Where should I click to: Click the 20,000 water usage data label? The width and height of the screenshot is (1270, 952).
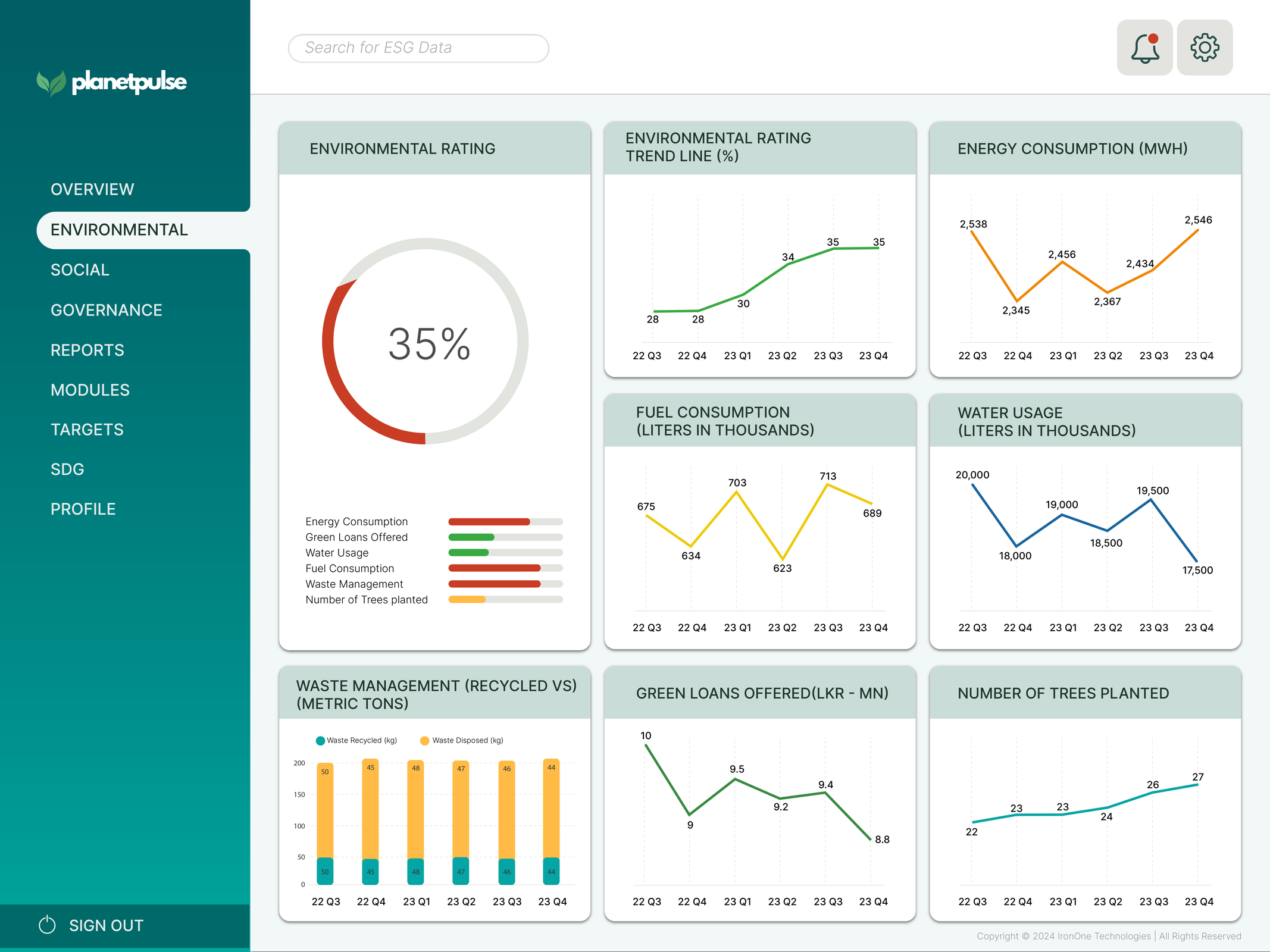pyautogui.click(x=972, y=475)
